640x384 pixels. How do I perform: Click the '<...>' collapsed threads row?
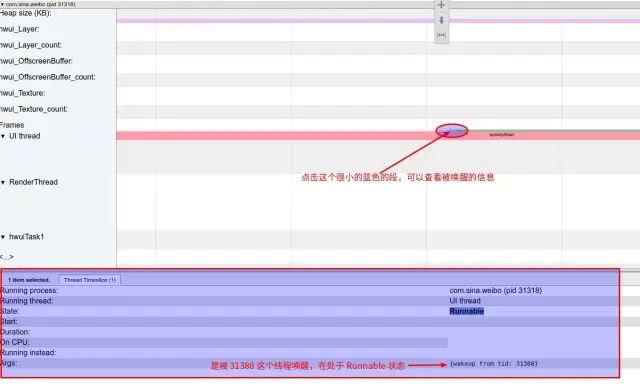pyautogui.click(x=7, y=257)
